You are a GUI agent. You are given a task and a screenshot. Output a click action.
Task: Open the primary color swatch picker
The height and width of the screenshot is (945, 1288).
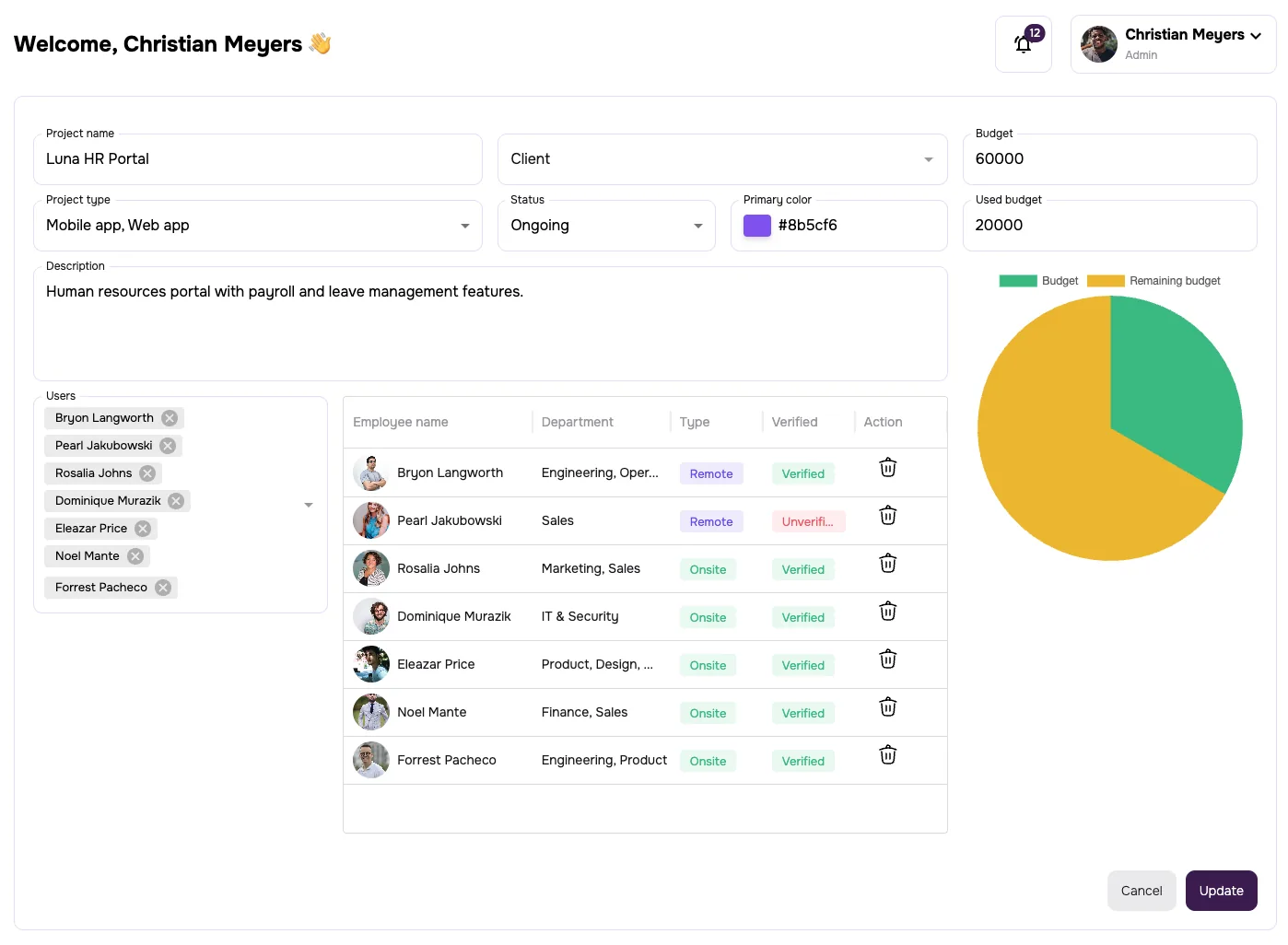click(x=756, y=225)
